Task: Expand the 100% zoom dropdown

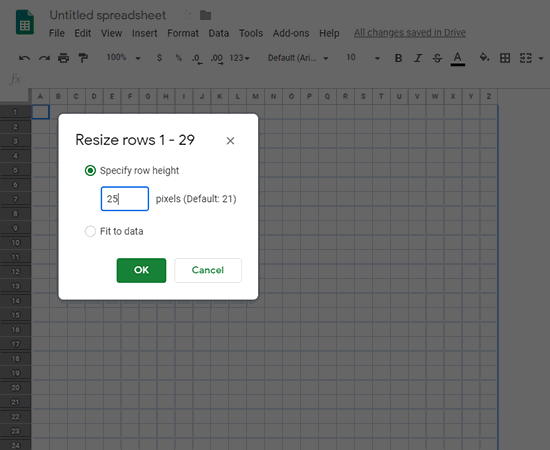Action: coord(123,58)
